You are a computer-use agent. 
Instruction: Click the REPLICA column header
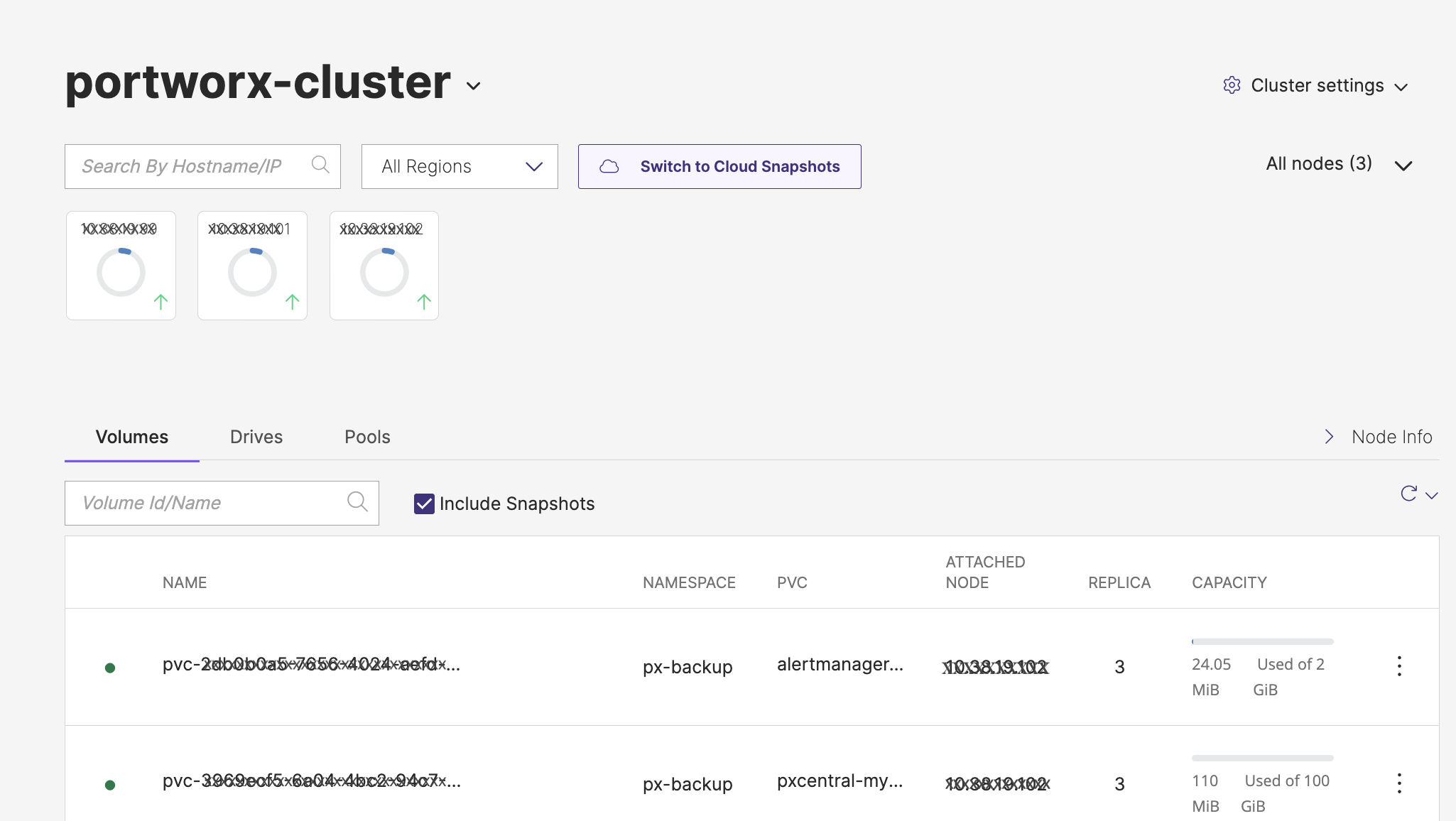click(x=1119, y=582)
